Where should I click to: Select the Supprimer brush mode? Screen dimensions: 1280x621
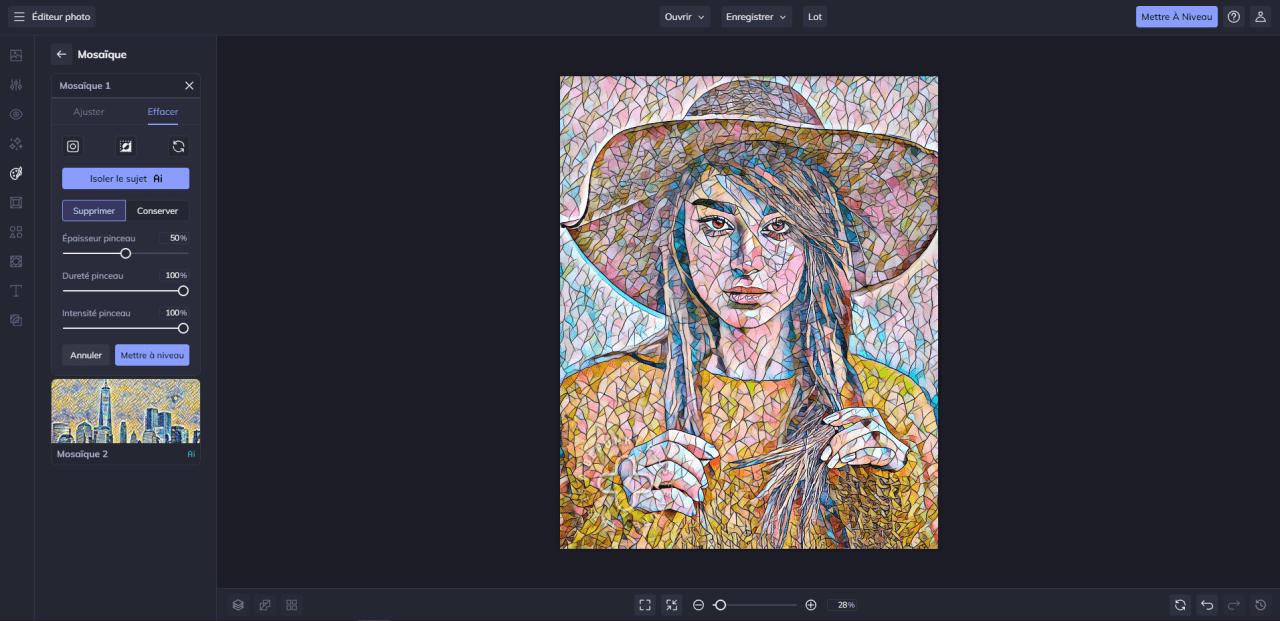(x=94, y=211)
